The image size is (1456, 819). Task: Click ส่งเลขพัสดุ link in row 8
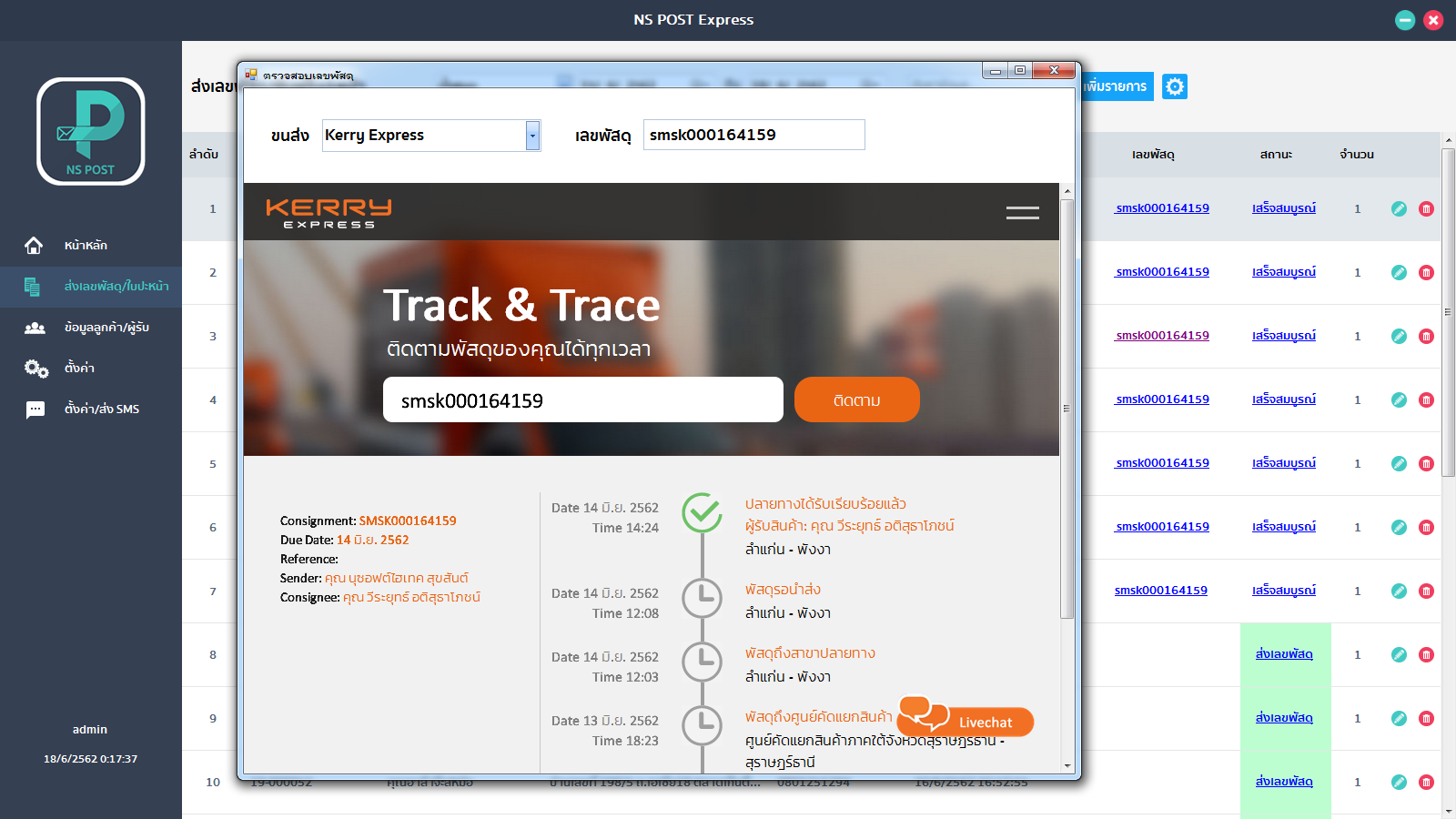click(1284, 654)
